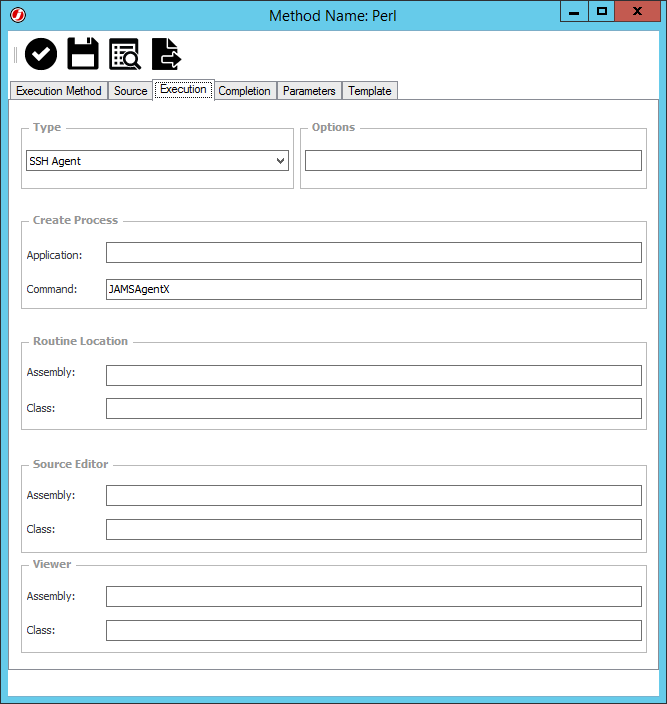The height and width of the screenshot is (704, 667).
Task: Select the Execution tab
Action: pyautogui.click(x=183, y=89)
